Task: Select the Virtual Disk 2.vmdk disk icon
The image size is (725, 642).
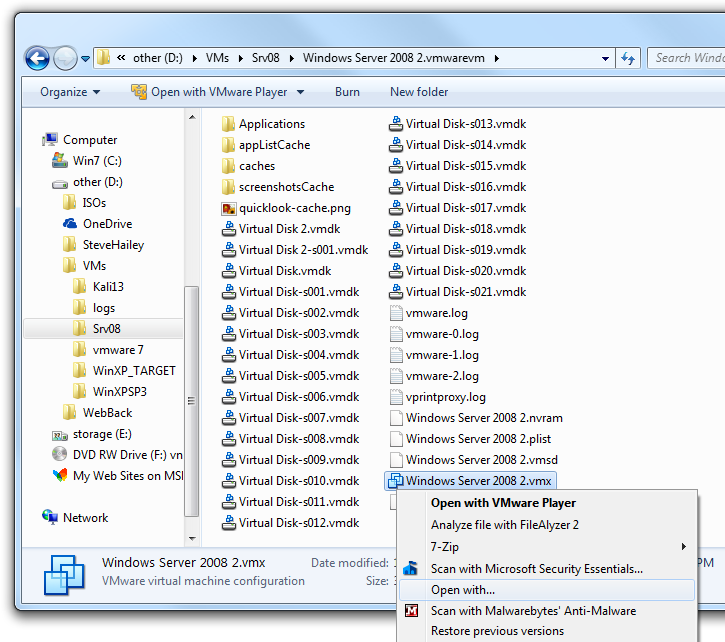Action: coord(228,229)
